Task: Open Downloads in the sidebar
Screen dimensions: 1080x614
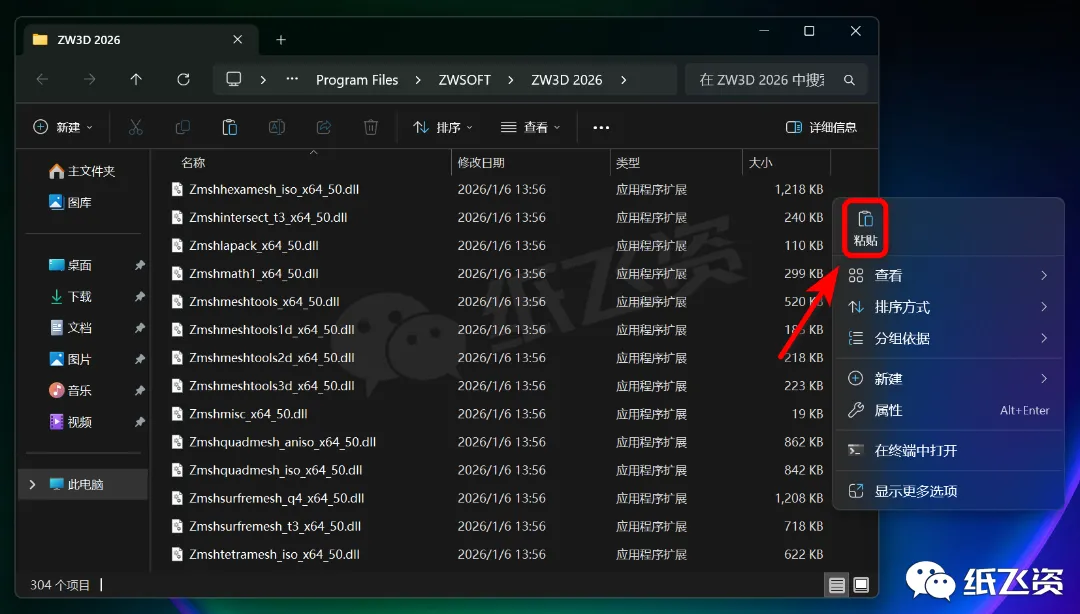Action: tap(70, 296)
